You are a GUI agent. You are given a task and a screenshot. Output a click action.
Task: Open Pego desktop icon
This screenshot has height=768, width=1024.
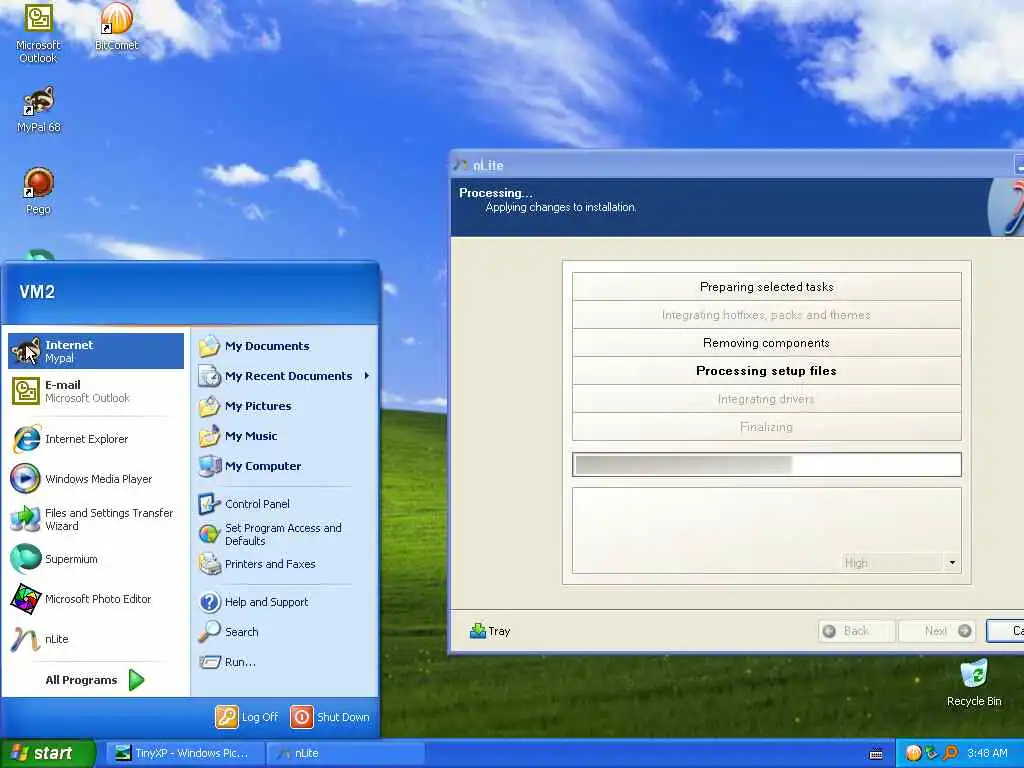point(38,191)
